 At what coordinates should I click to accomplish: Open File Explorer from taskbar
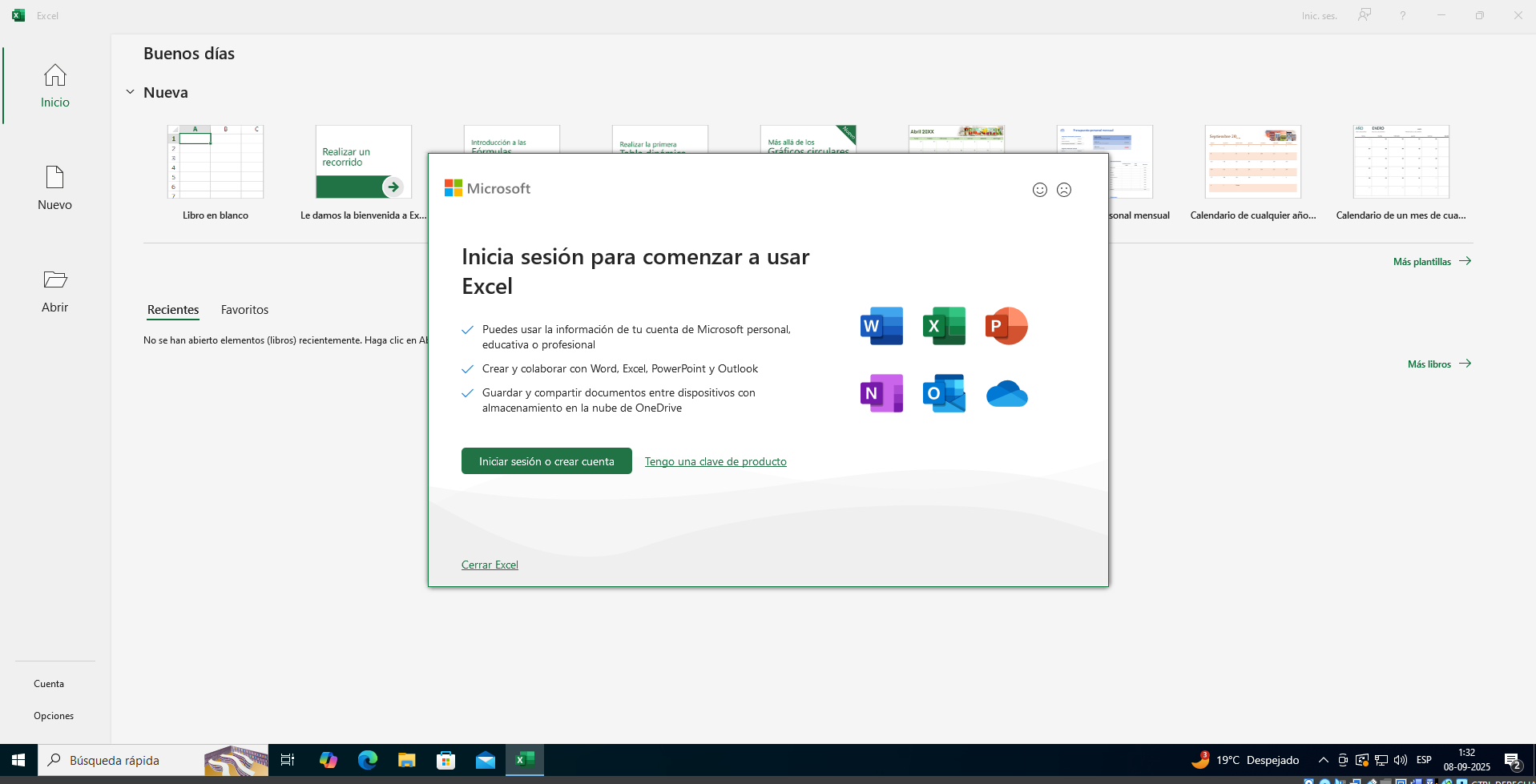click(x=407, y=760)
